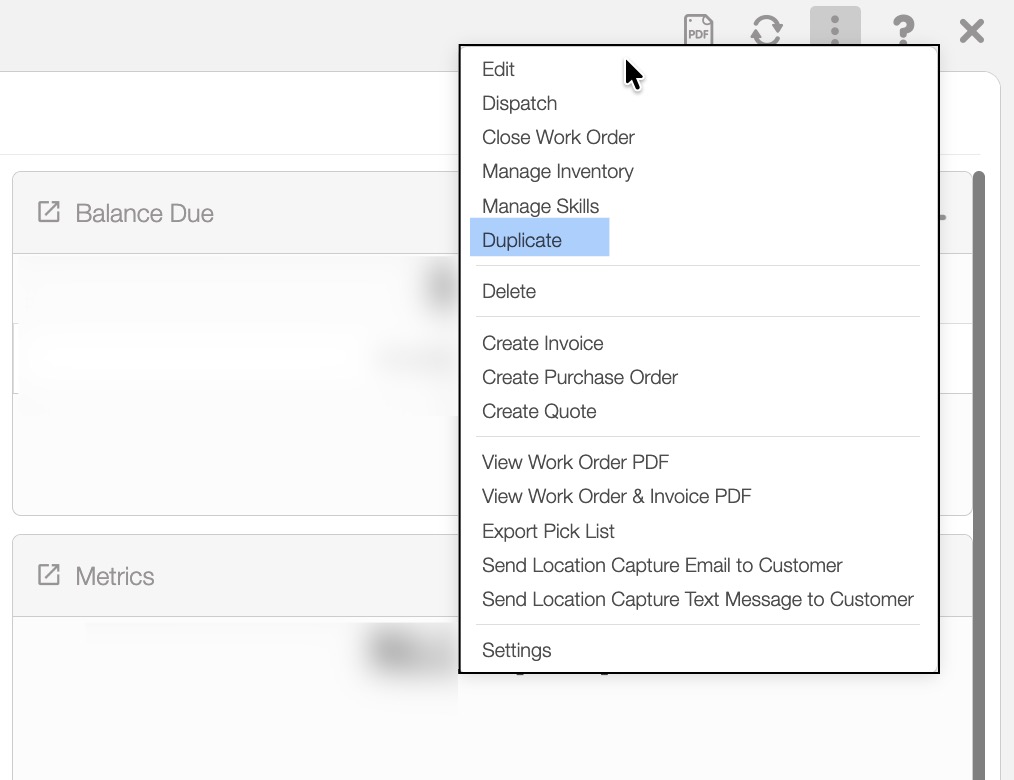
Task: Click the PDF export icon
Action: (x=698, y=29)
